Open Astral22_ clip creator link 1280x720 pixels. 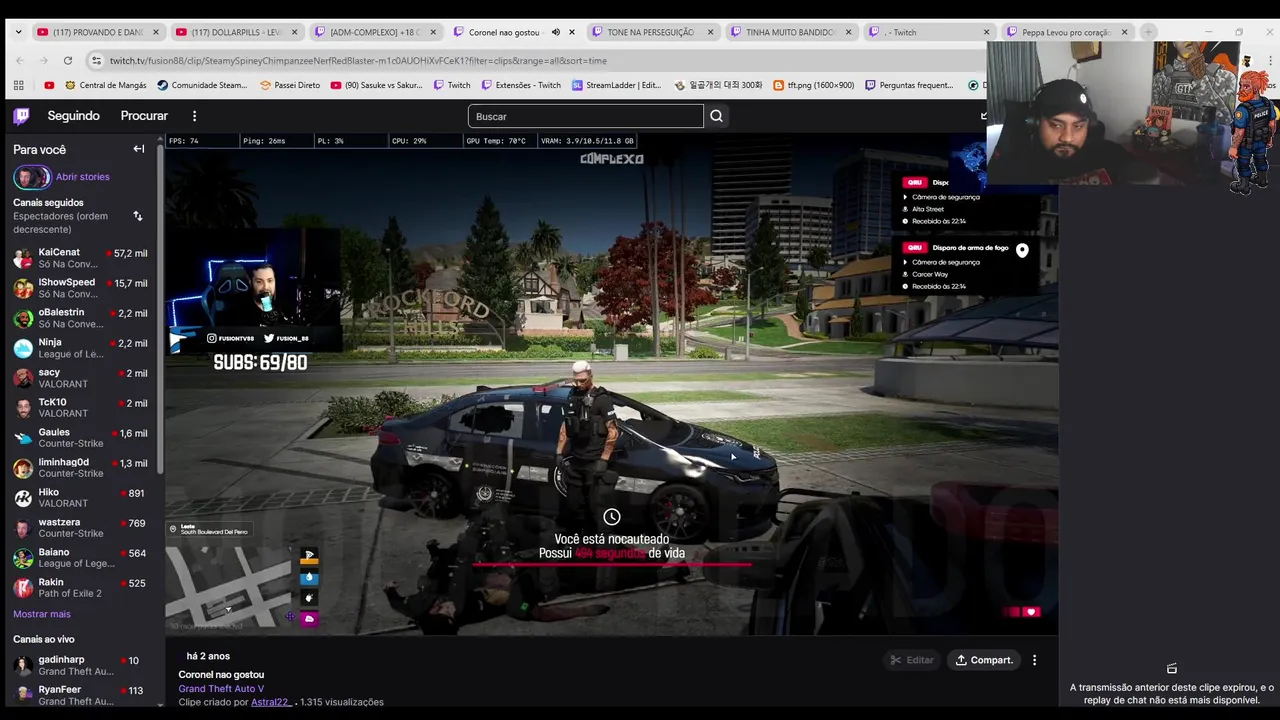(271, 702)
